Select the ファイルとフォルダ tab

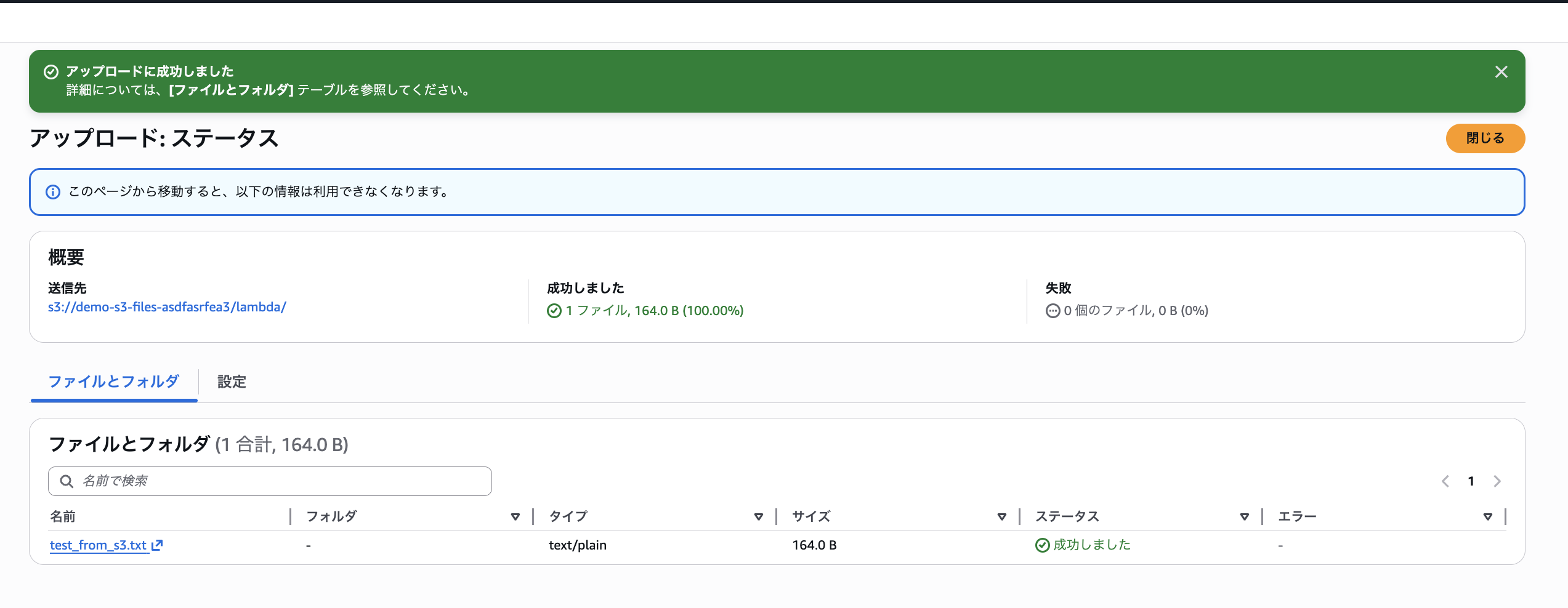point(113,382)
